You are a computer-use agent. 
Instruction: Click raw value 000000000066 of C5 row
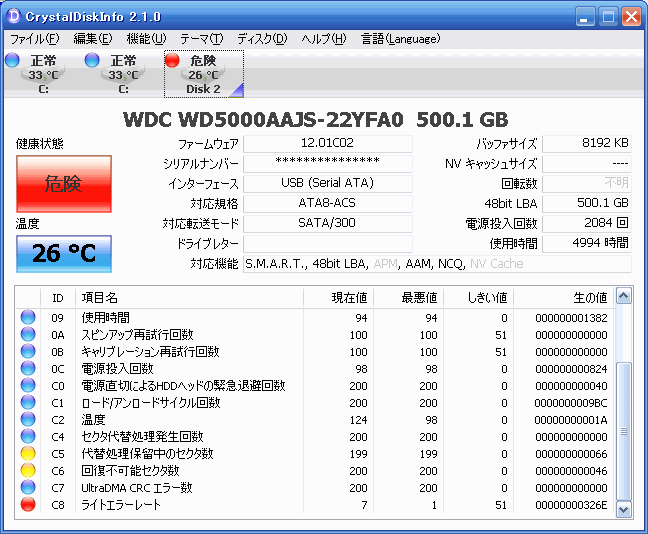(571, 454)
